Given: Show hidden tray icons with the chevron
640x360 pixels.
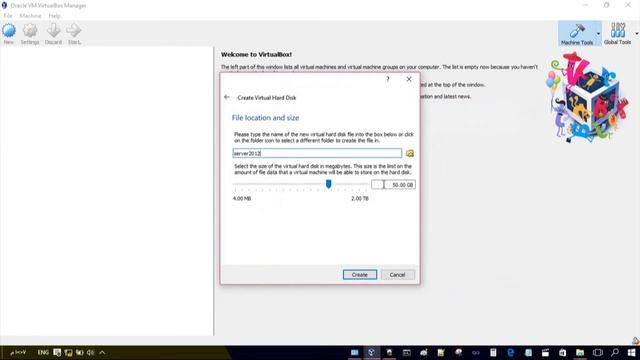Looking at the screenshot, I should coord(102,352).
